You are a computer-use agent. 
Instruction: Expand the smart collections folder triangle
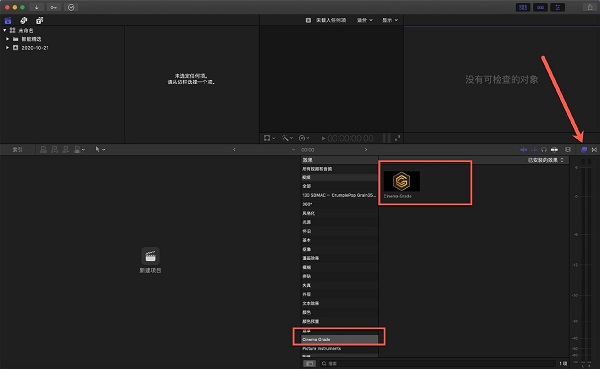[7, 39]
